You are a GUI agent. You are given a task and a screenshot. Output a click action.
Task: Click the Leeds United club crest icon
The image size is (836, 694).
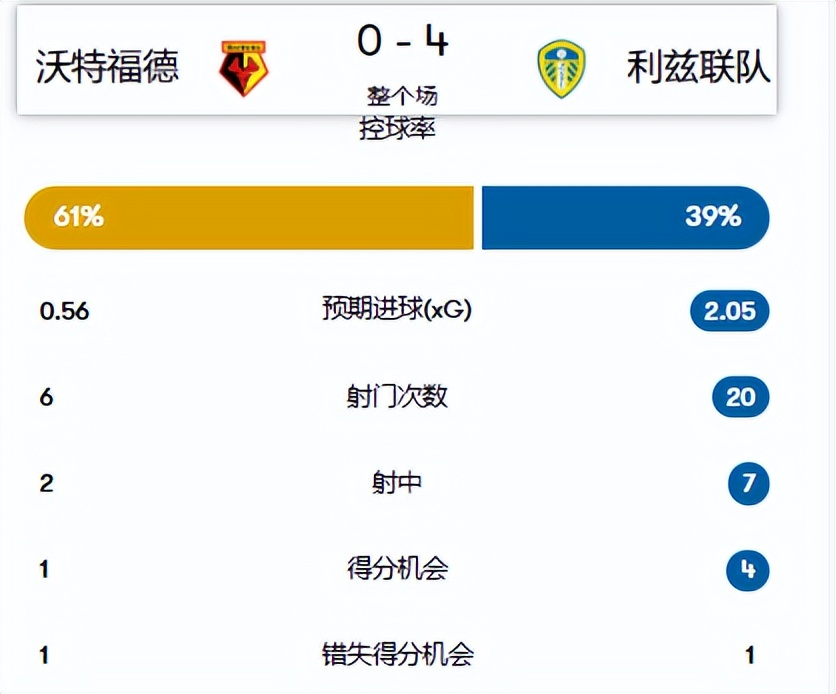[x=561, y=69]
